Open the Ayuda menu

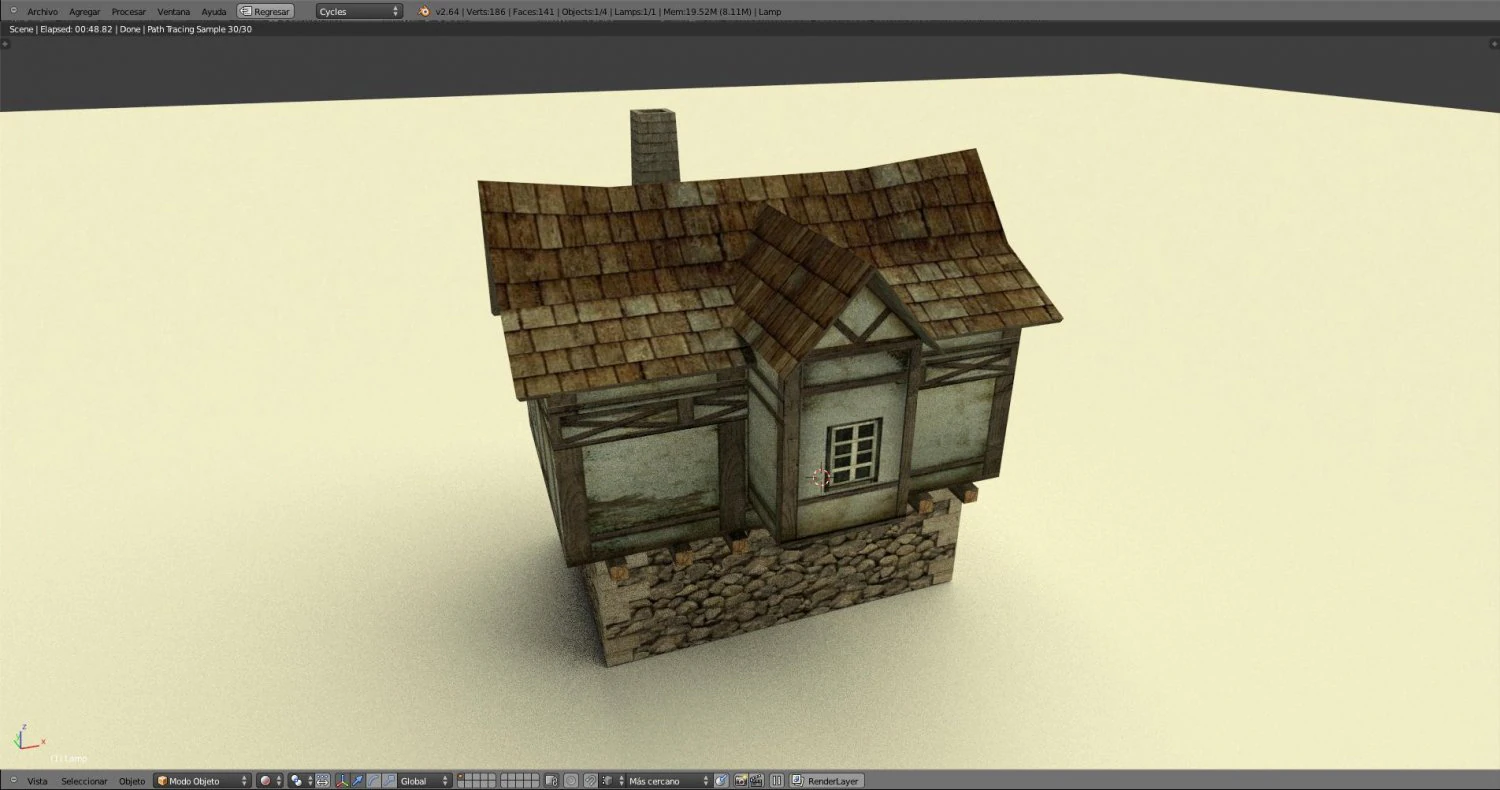[214, 11]
